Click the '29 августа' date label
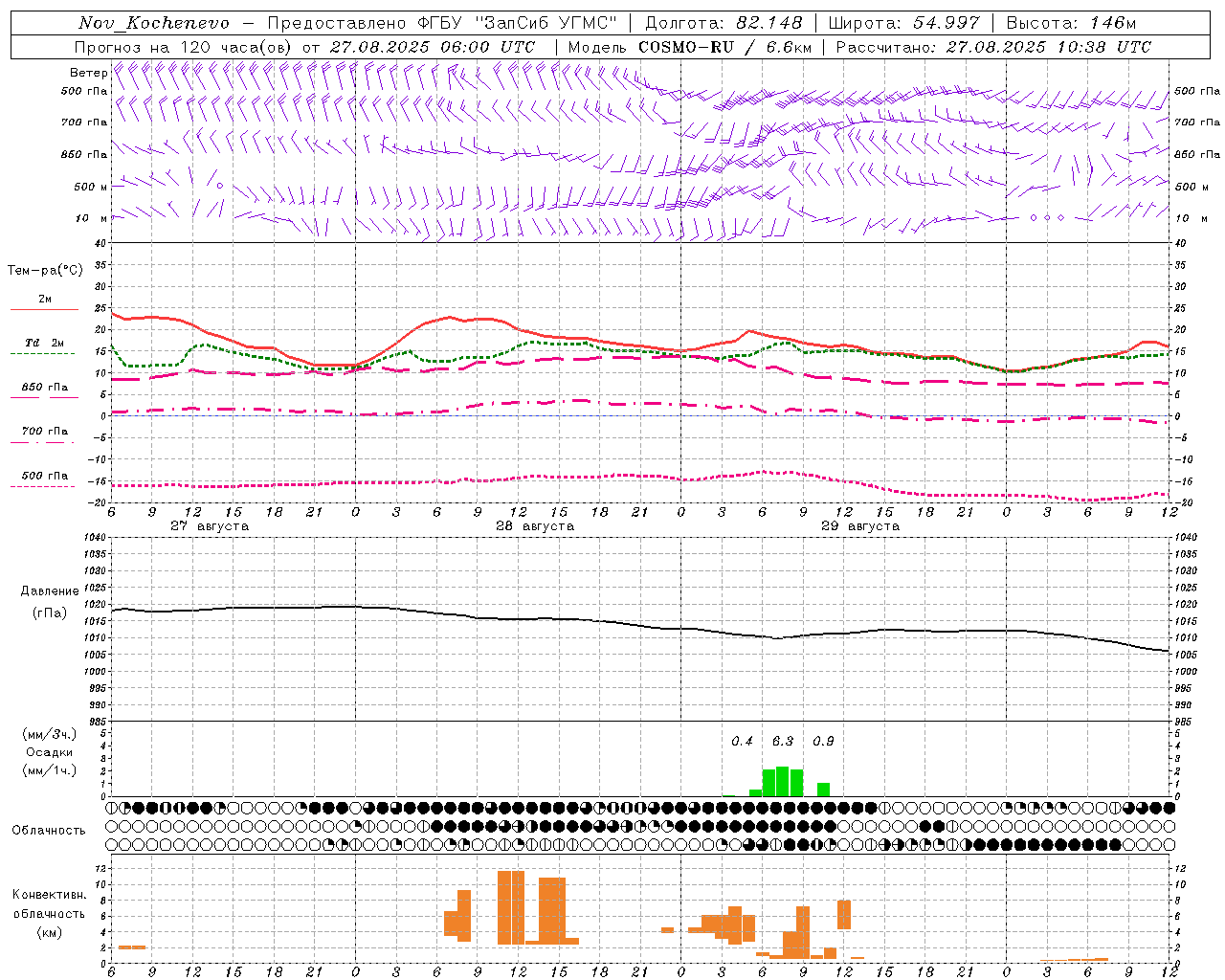1225x980 pixels. (x=860, y=526)
